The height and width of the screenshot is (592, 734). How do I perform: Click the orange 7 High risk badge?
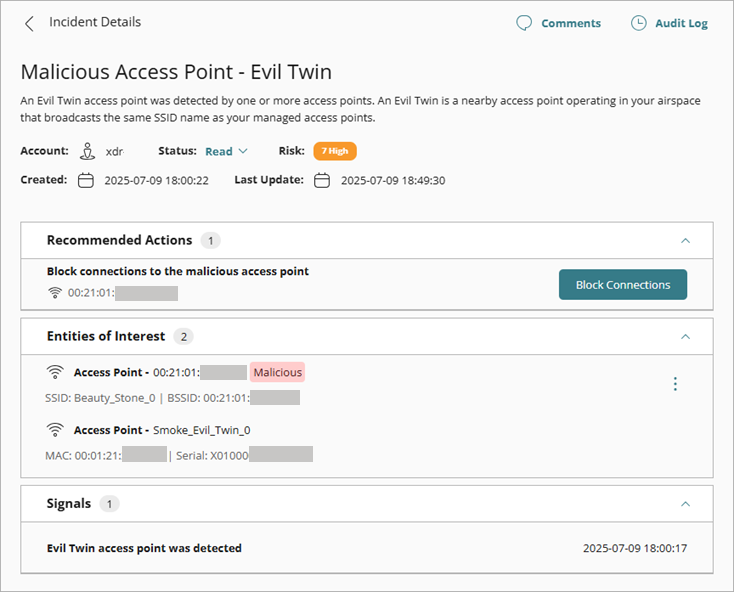(x=334, y=151)
